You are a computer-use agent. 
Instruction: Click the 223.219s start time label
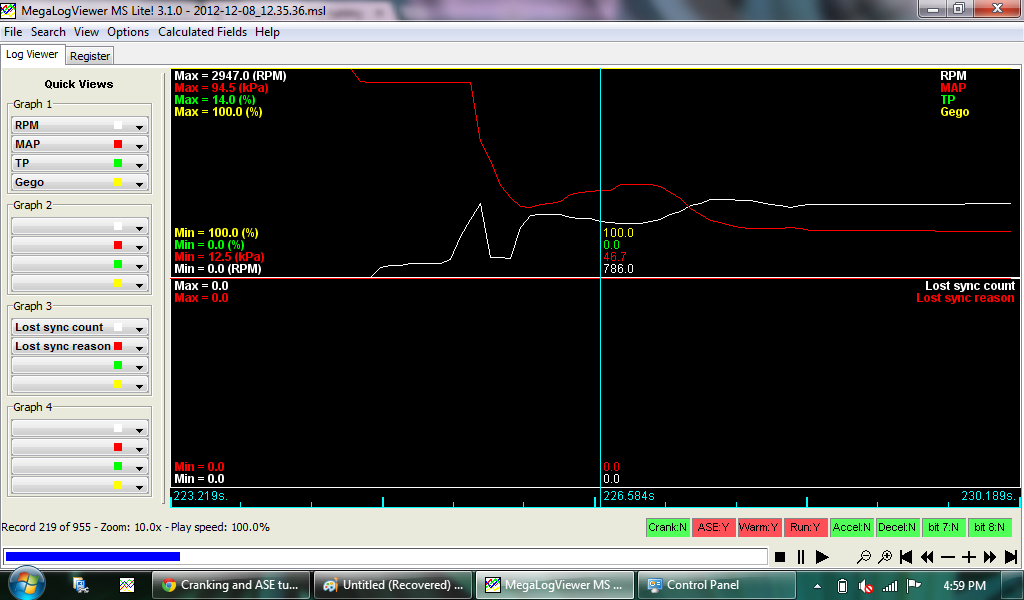(x=200, y=496)
